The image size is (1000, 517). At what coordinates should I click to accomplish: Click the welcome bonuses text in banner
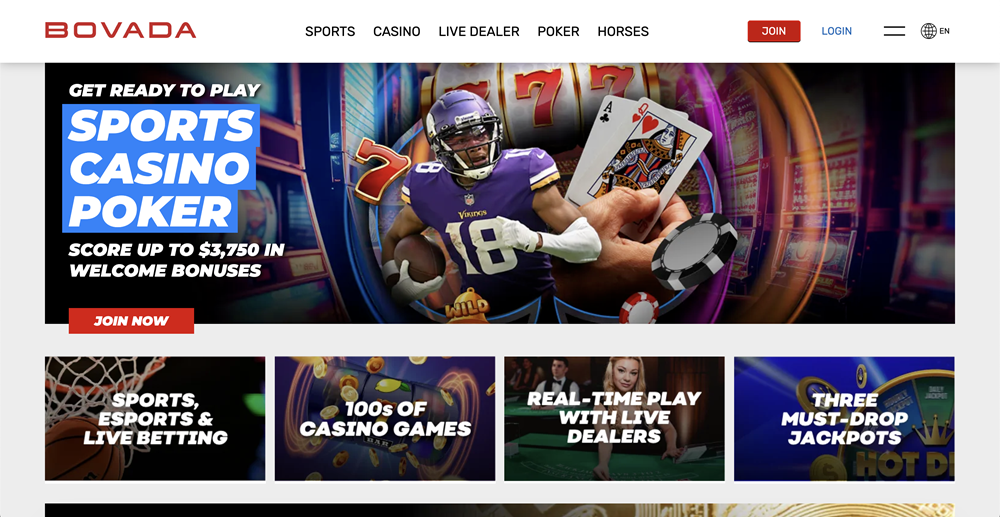[176, 260]
